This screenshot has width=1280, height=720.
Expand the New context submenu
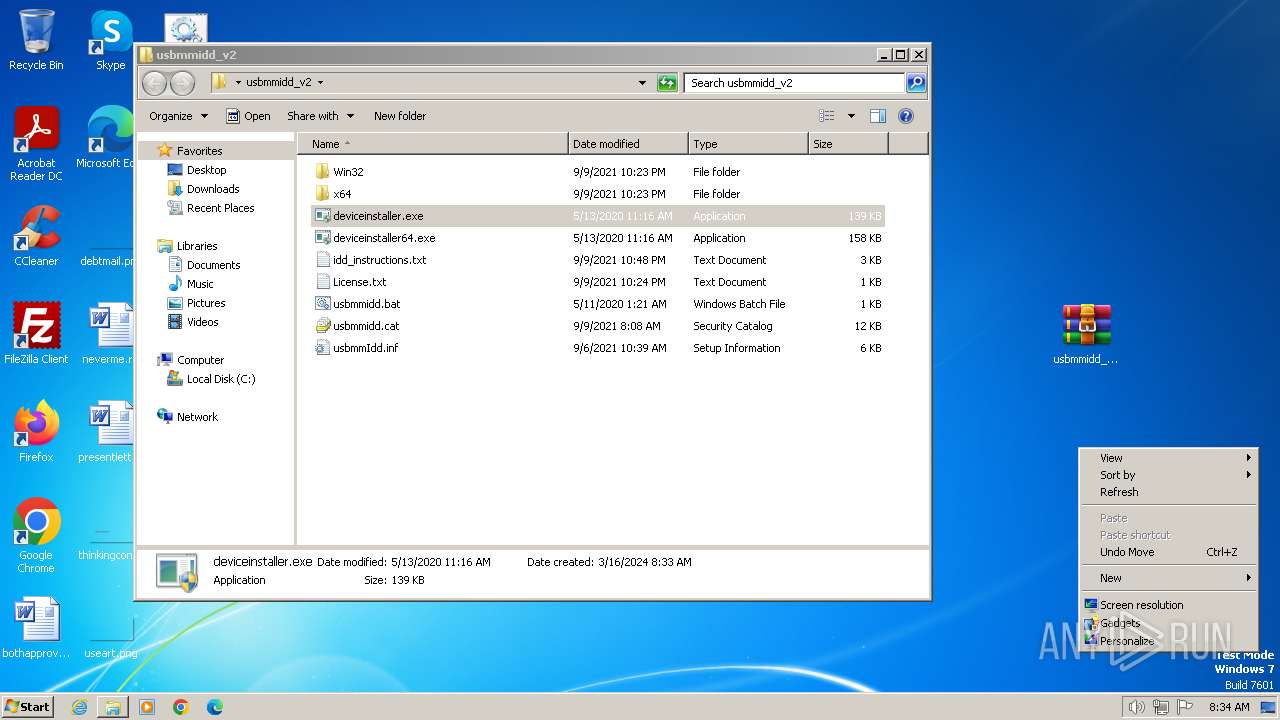pyautogui.click(x=1168, y=578)
